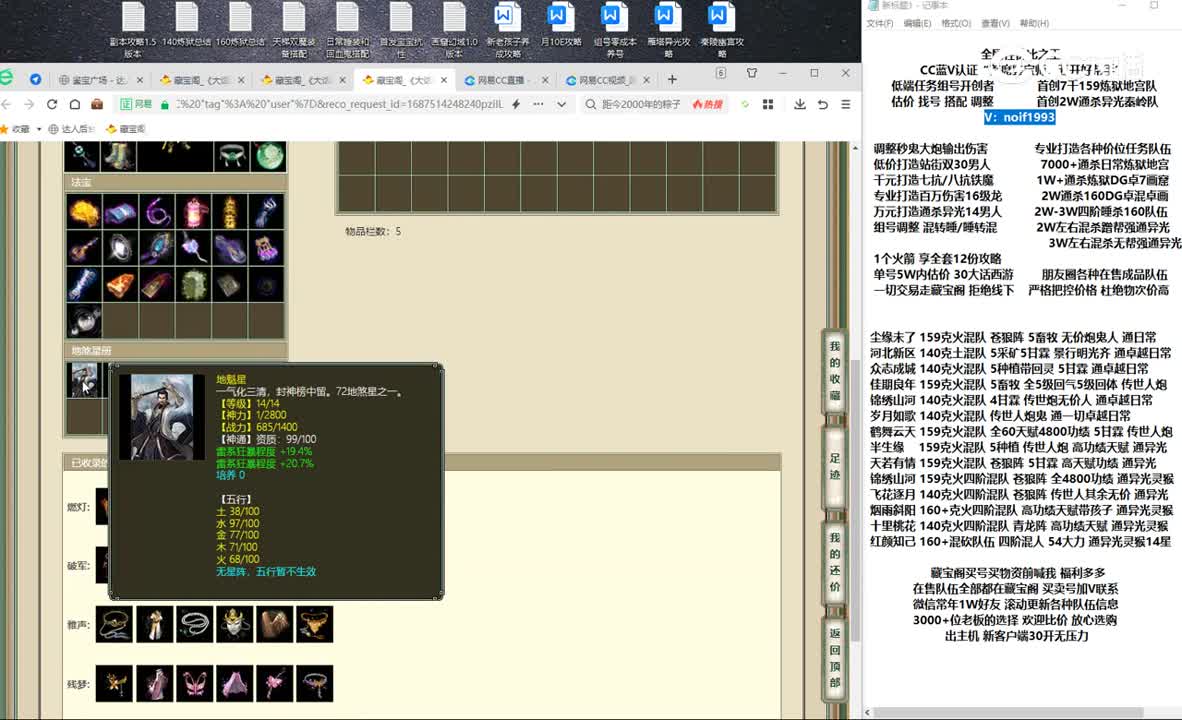Click the white mask item in 雅声 row
This screenshot has width=1182, height=720.
click(x=234, y=624)
